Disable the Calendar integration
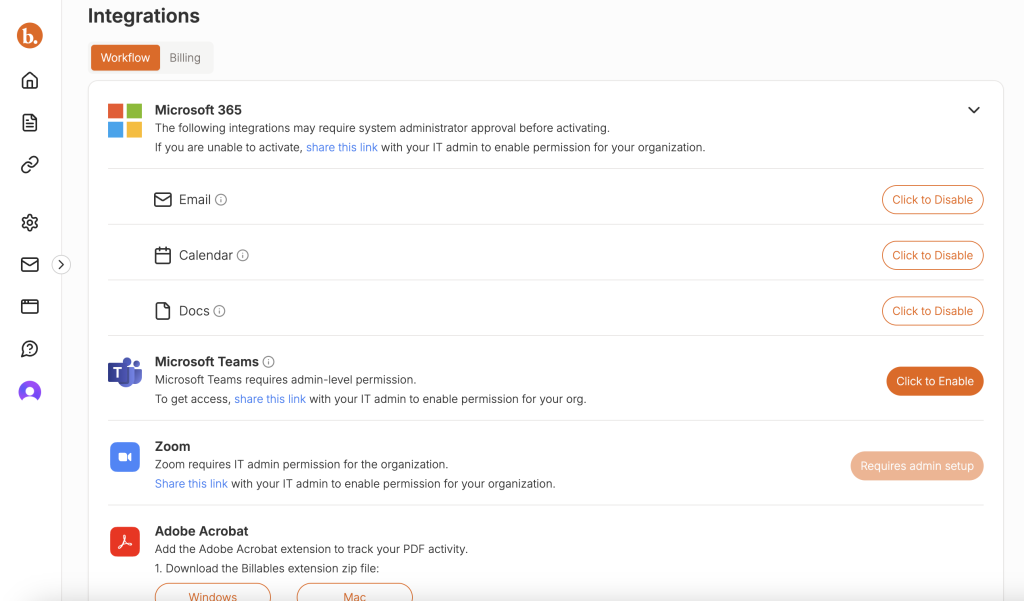 pos(932,255)
